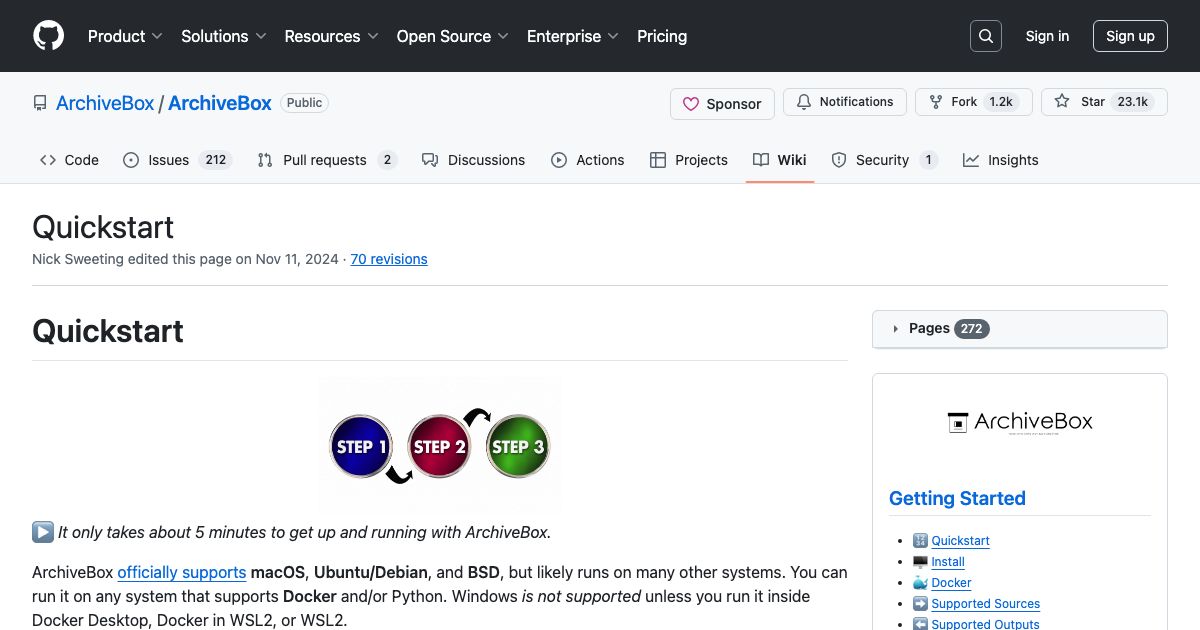Click the search icon in navbar
The width and height of the screenshot is (1200, 630).
985,35
